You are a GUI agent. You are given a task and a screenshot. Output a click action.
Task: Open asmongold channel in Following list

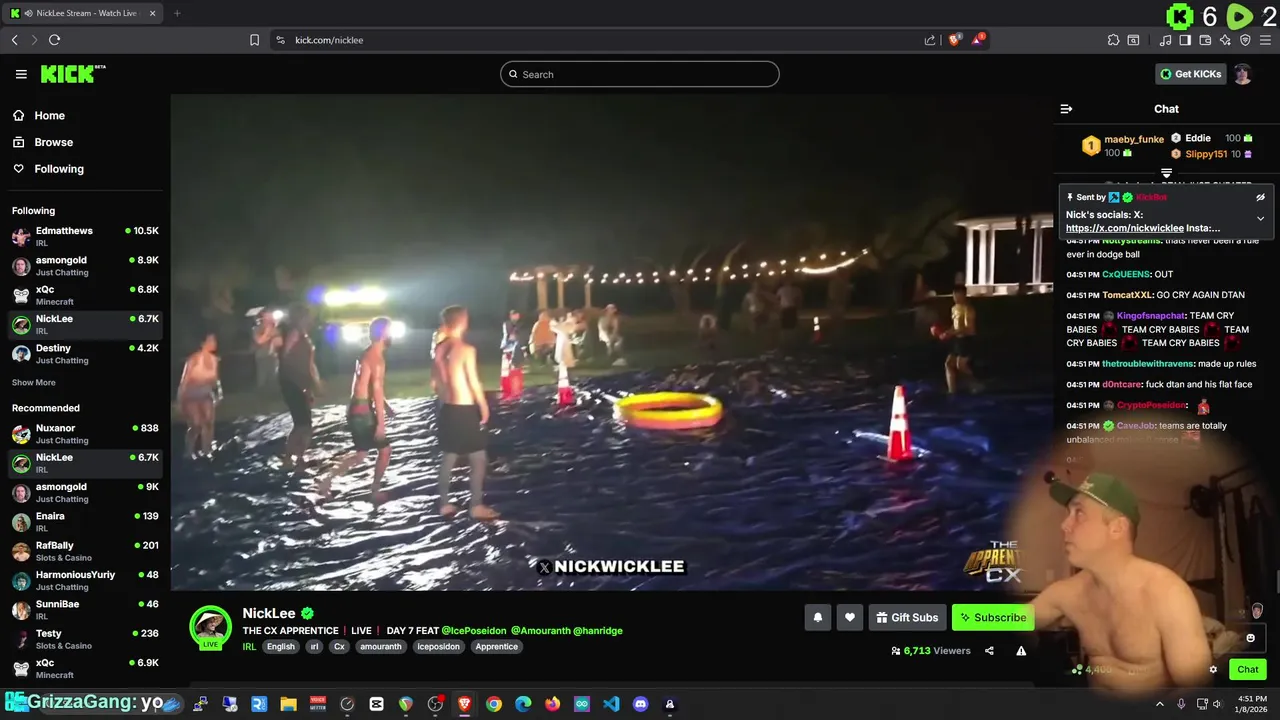click(85, 266)
